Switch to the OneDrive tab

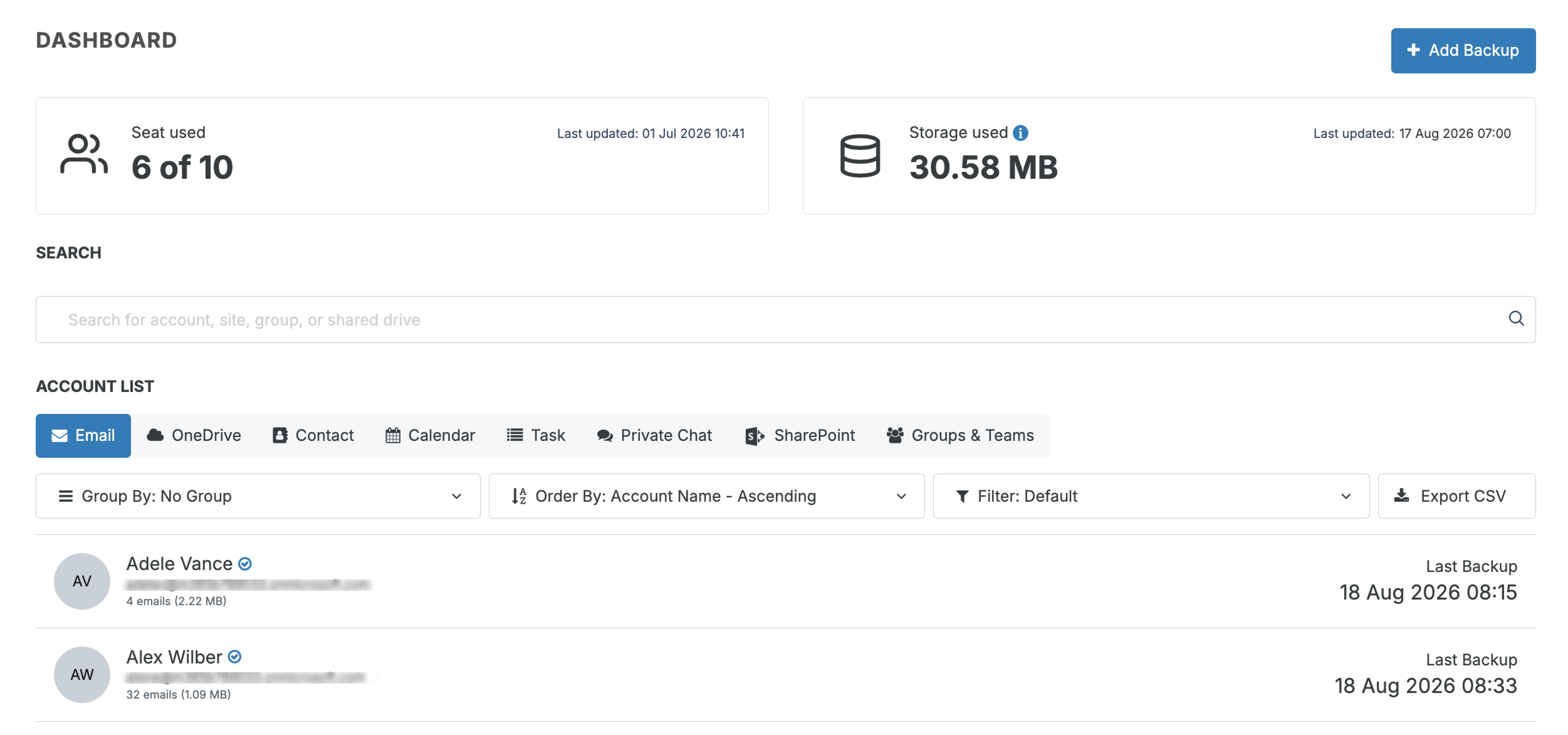pos(194,435)
